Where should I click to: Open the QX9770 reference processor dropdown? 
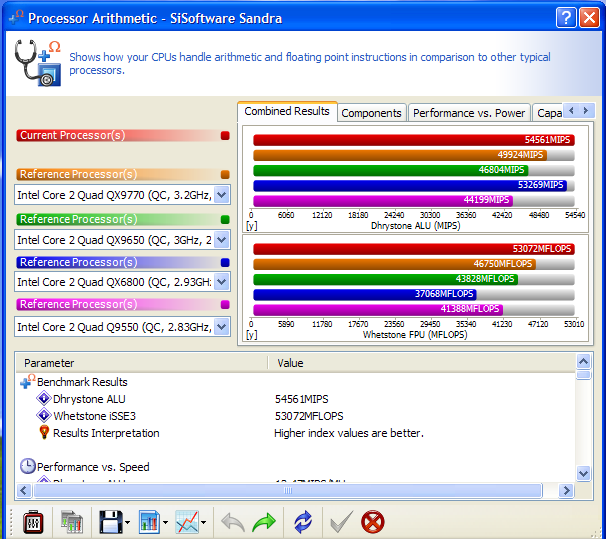click(x=222, y=194)
